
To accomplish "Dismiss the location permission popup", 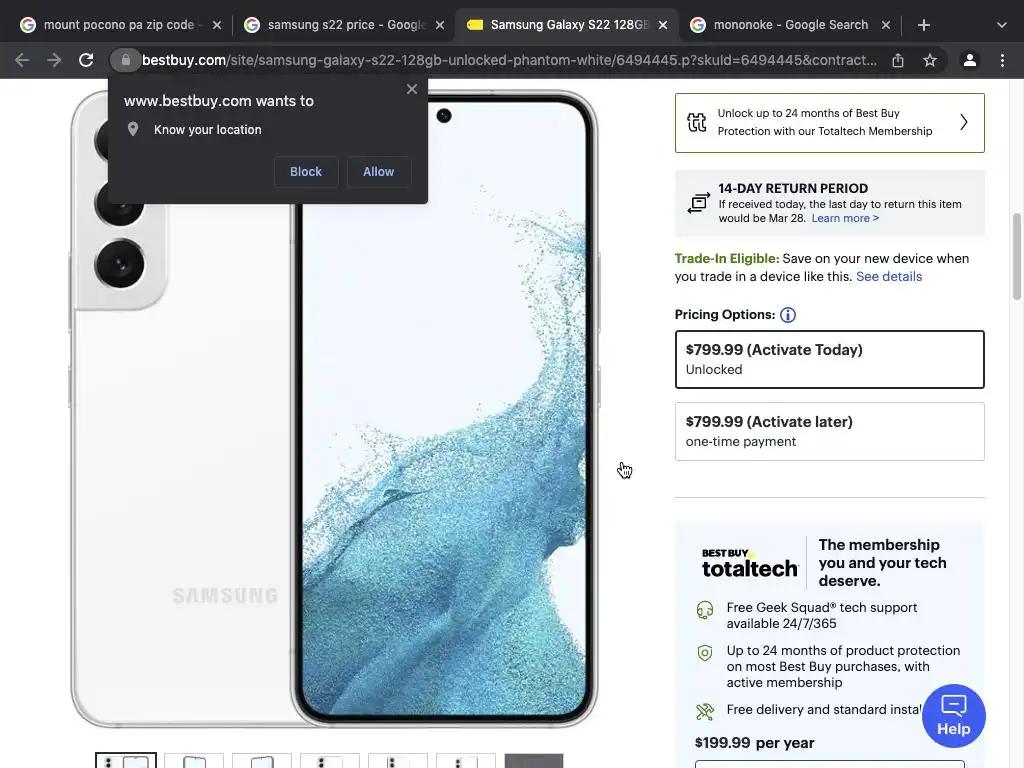I will 411,89.
